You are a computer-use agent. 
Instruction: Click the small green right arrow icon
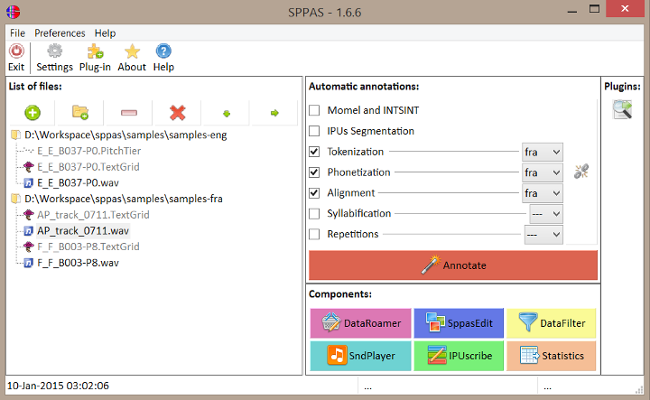point(274,113)
